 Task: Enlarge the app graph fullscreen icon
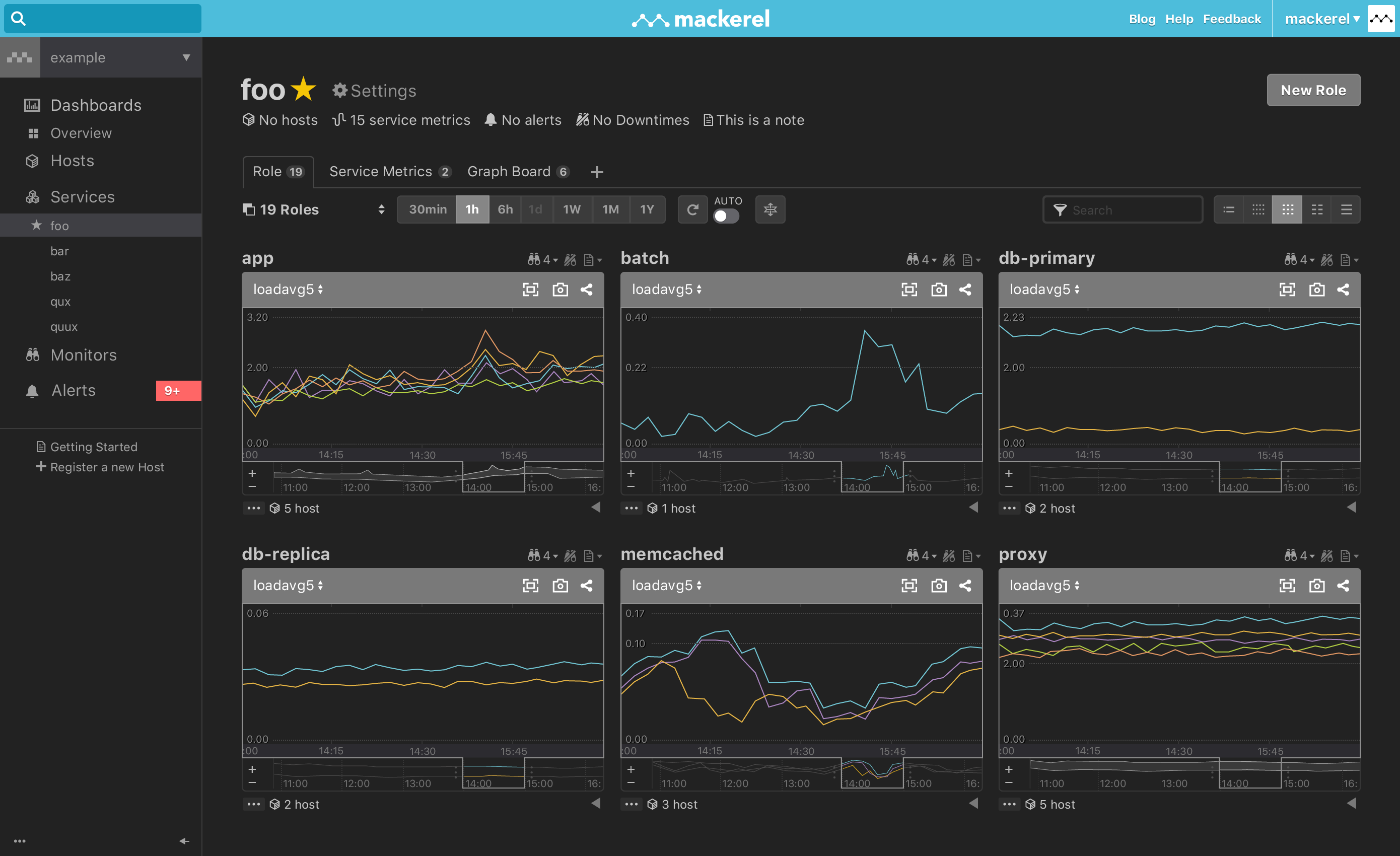531,290
